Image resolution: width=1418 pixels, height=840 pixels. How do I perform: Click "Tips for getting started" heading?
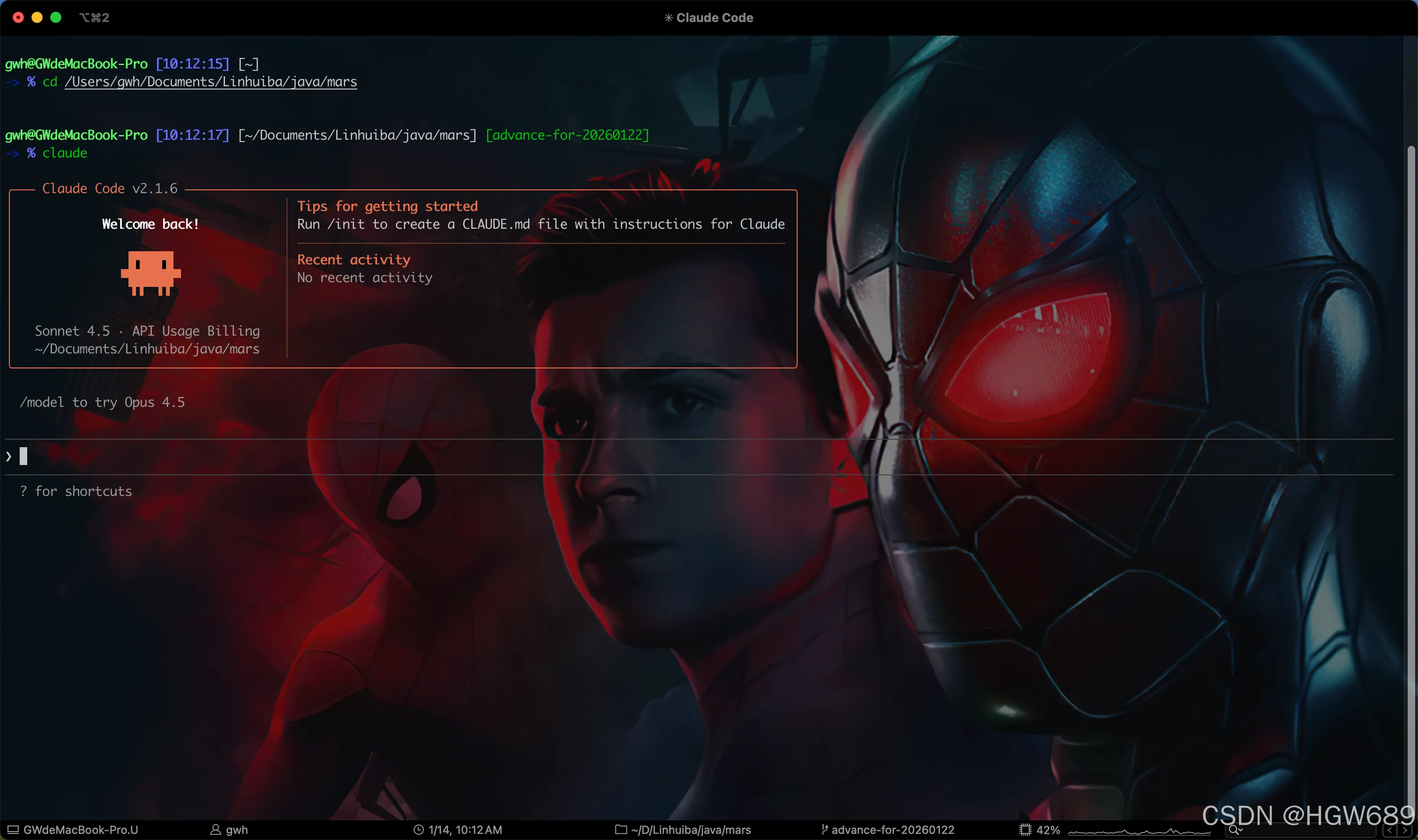coord(387,206)
